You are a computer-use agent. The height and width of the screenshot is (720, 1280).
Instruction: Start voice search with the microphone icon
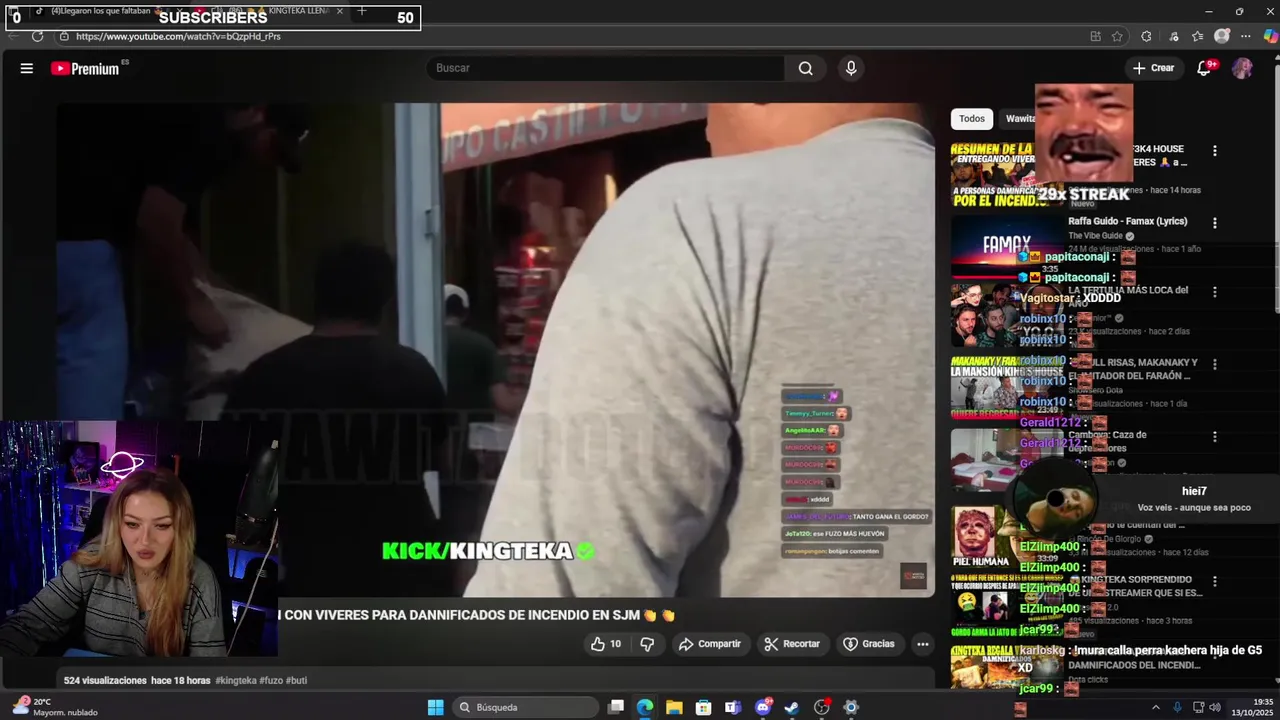(x=851, y=68)
